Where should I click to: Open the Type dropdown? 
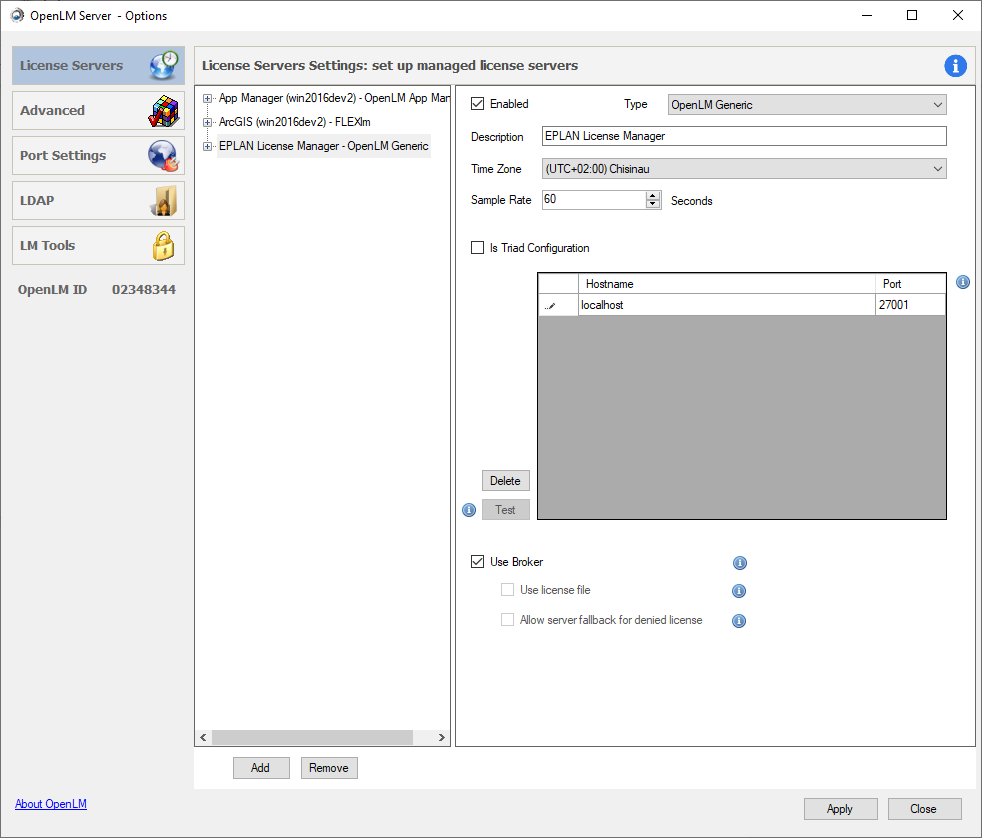pyautogui.click(x=806, y=105)
